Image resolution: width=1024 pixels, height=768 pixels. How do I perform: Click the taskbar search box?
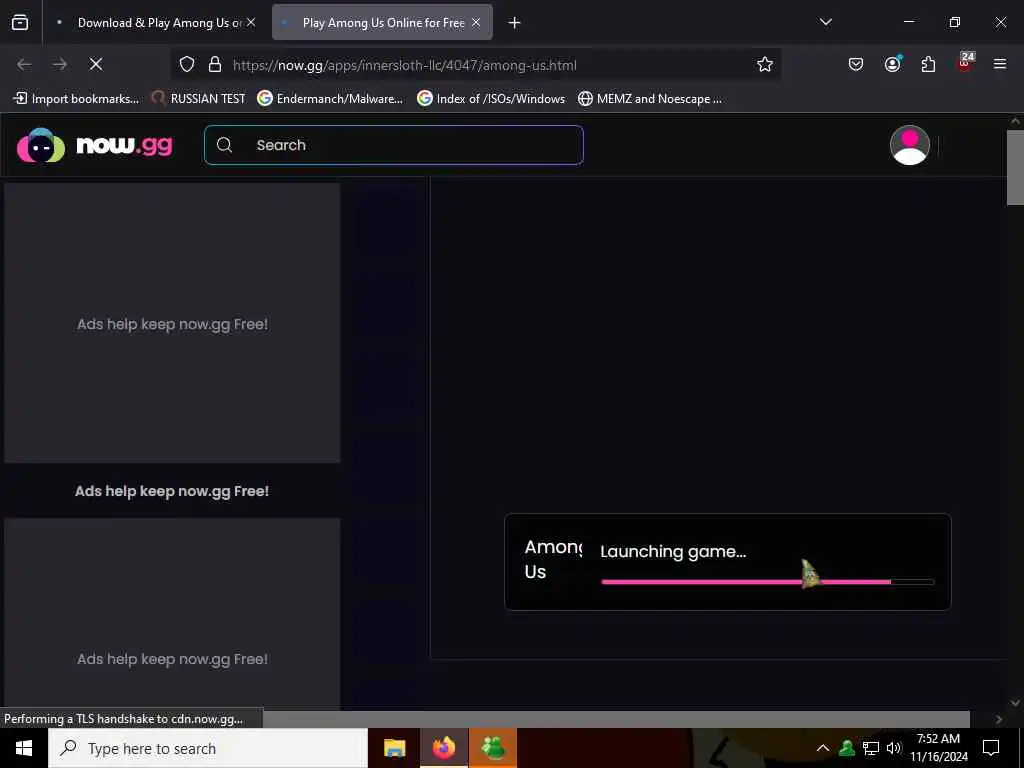pos(208,748)
